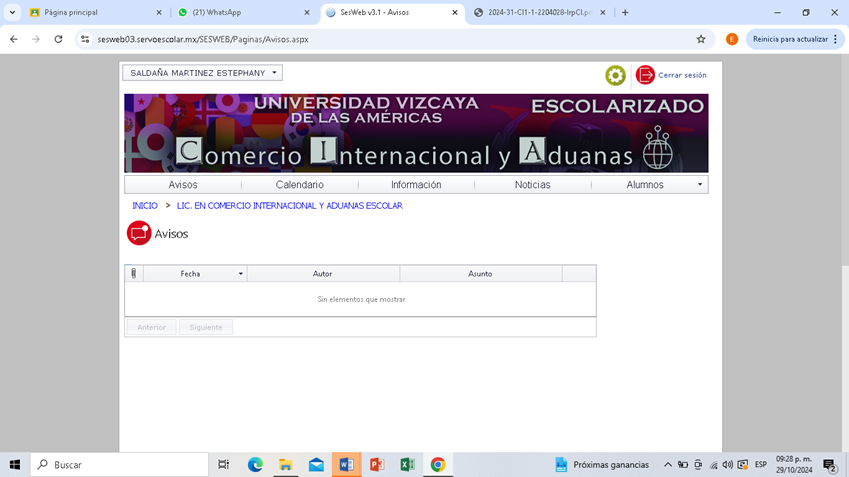Expand the Alumnos menu dropdown arrow
Image resolution: width=849 pixels, height=477 pixels.
(x=700, y=185)
